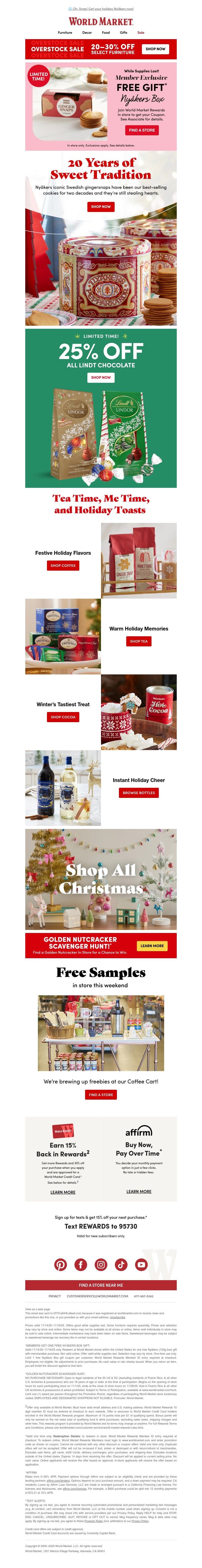Image resolution: width=202 pixels, height=1568 pixels.
Task: Open the Instagram social icon
Action: pyautogui.click(x=101, y=1264)
